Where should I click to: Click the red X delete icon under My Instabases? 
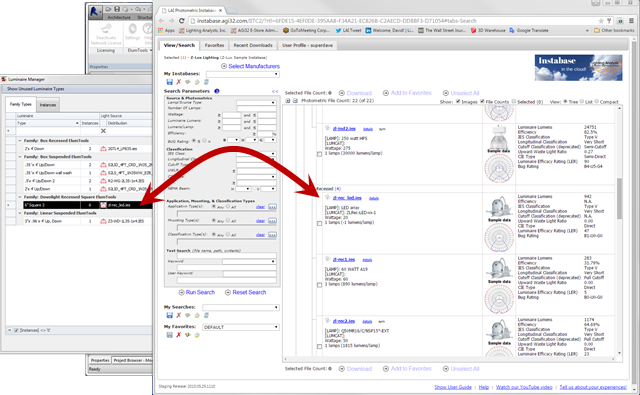[x=178, y=82]
